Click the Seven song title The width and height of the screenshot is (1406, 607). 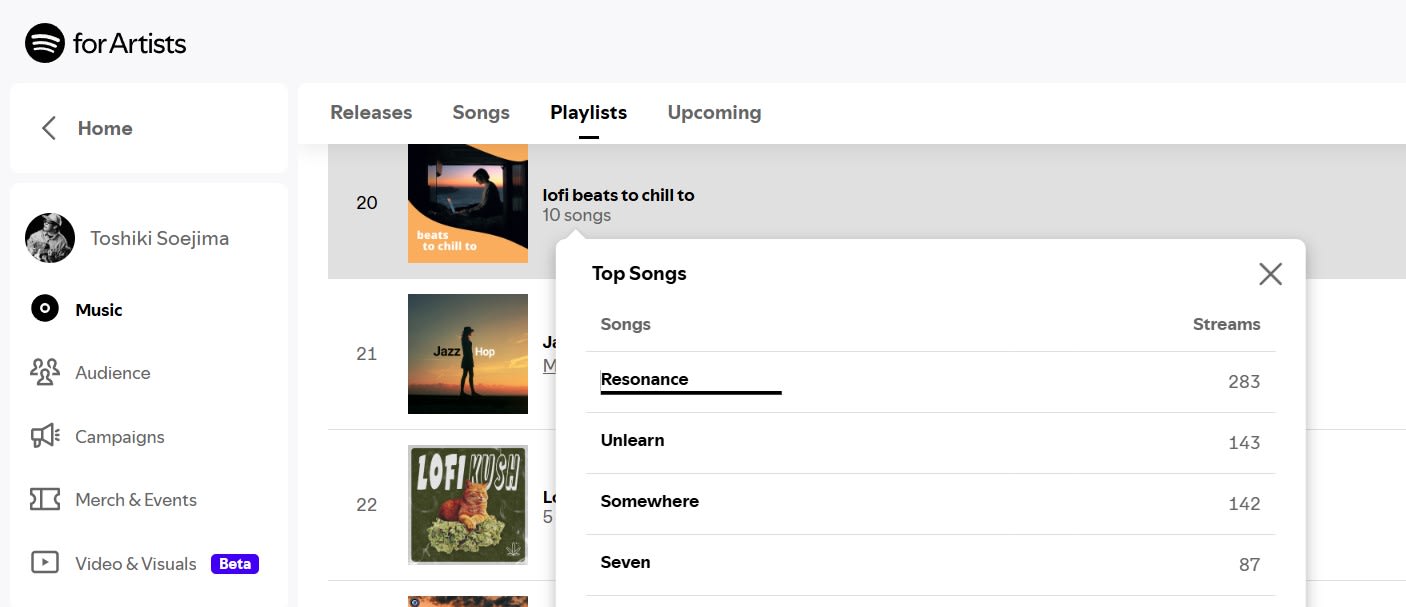[625, 562]
